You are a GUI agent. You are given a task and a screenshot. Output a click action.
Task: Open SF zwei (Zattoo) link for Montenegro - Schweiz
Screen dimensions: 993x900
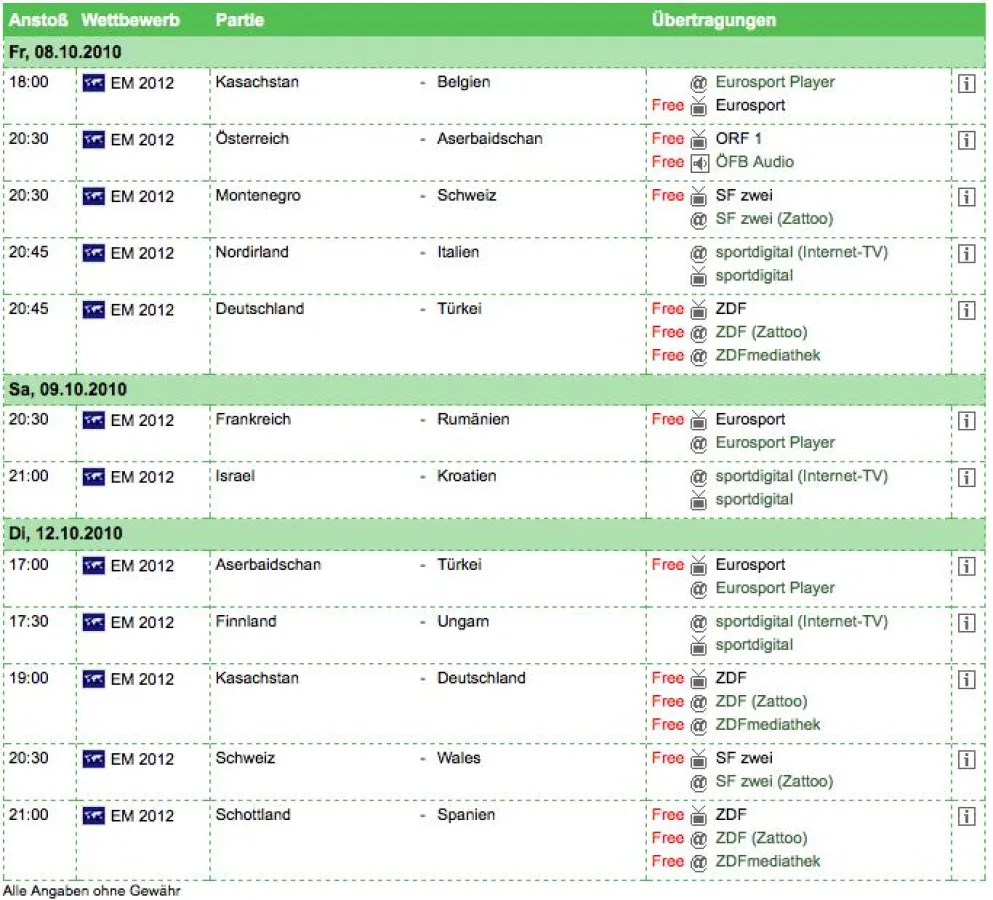(773, 218)
